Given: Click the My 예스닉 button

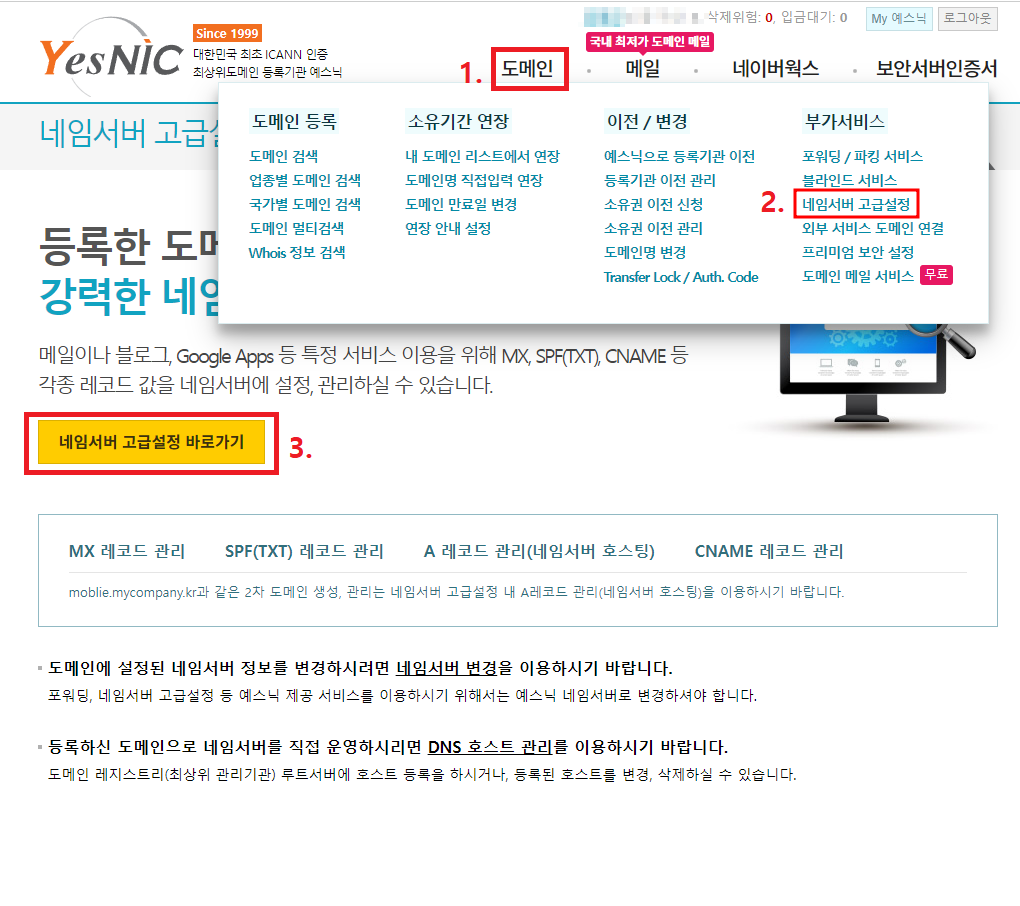Looking at the screenshot, I should coord(898,19).
